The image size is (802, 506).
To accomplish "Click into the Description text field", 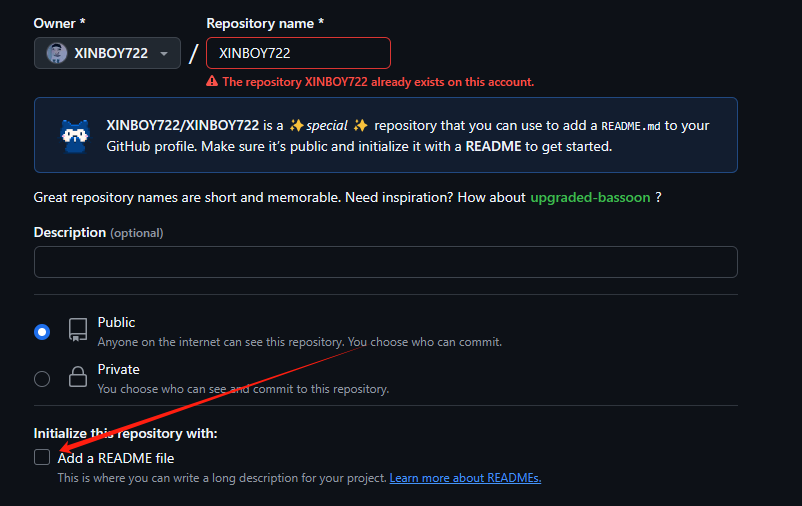I will click(386, 262).
